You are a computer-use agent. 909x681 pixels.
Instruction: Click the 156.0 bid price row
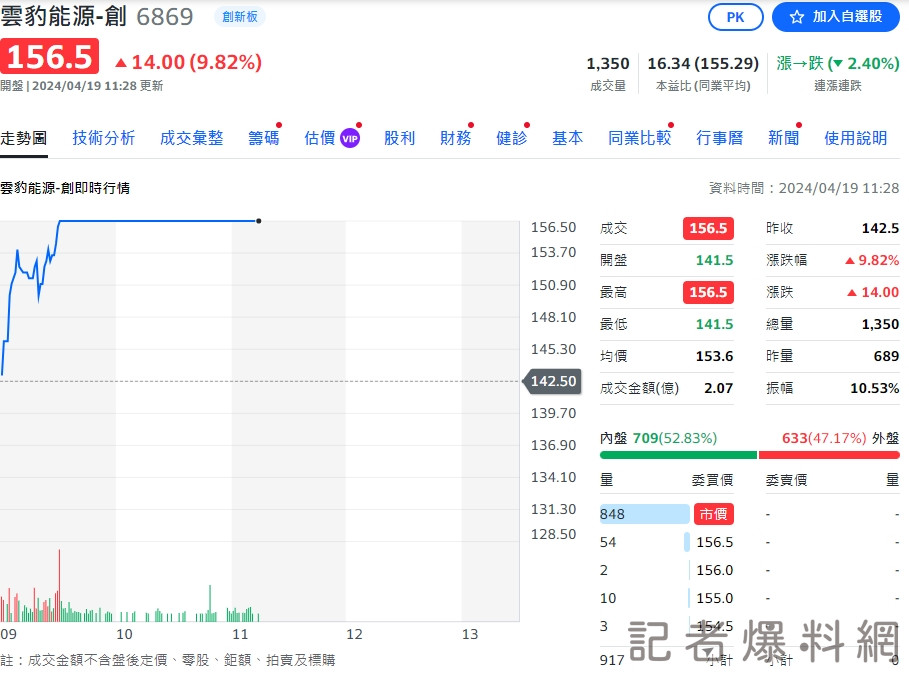tap(667, 570)
